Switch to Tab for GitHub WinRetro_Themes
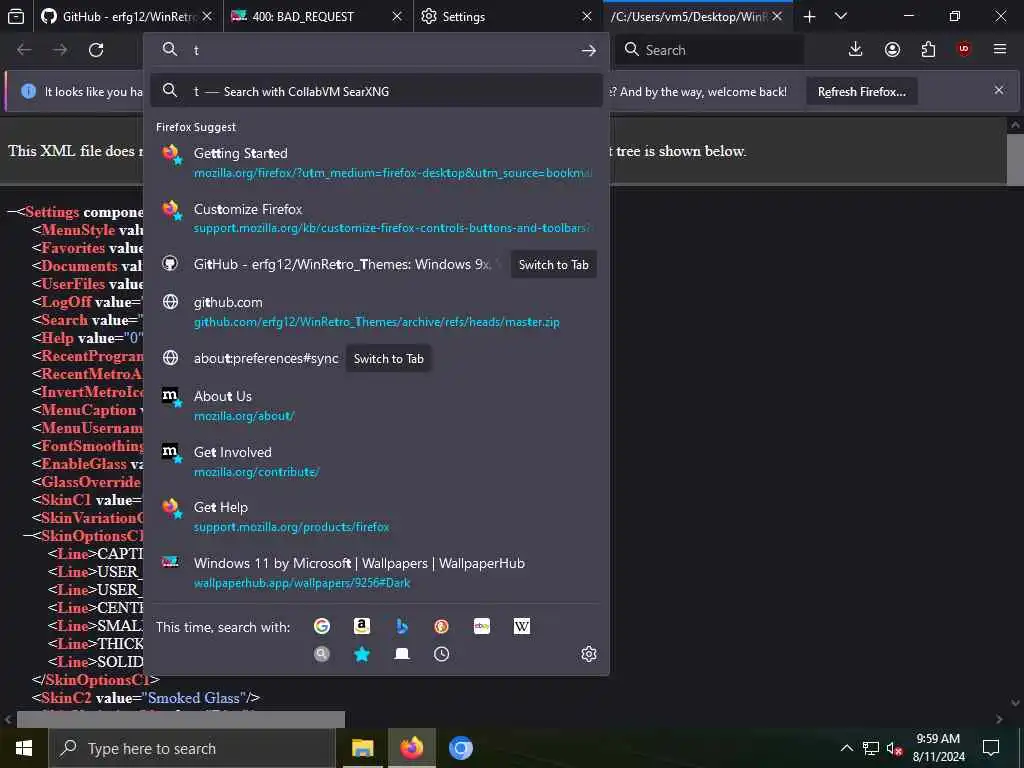This screenshot has width=1024, height=768. [x=553, y=264]
